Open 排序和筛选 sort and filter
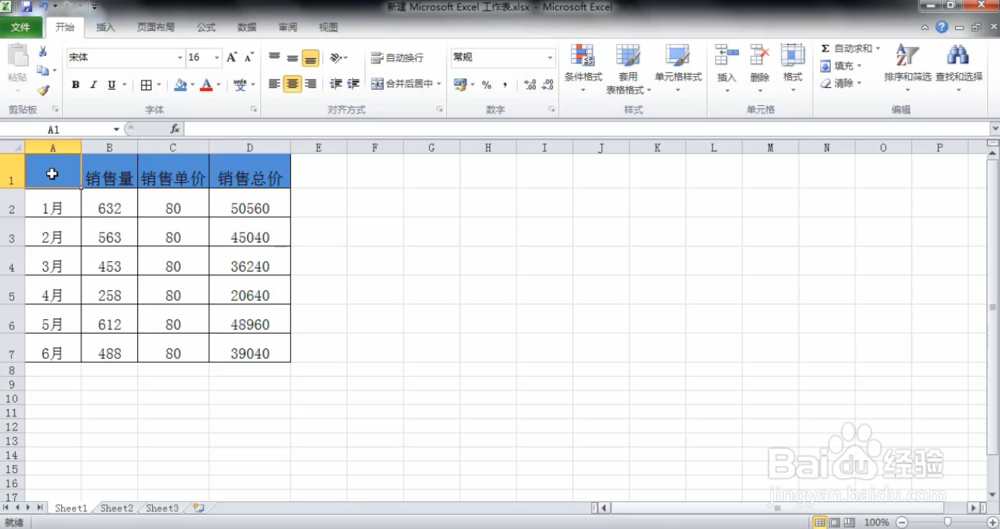The height and width of the screenshot is (529, 1000). pos(908,67)
